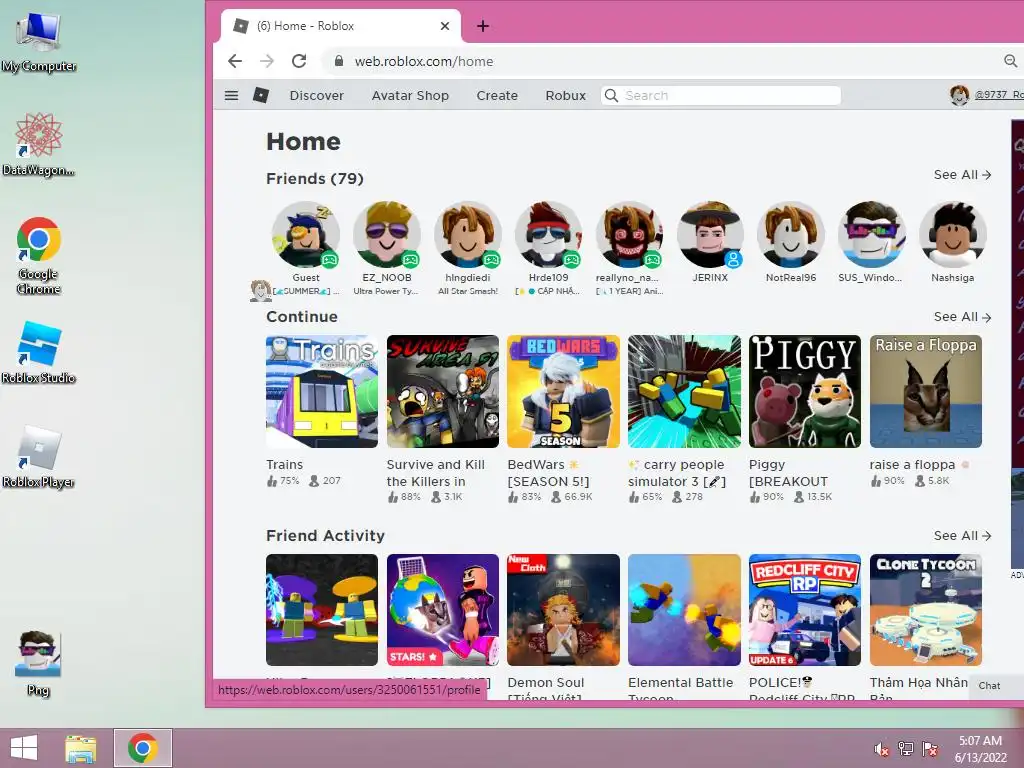Click the Friends (79) heading

coord(315,178)
